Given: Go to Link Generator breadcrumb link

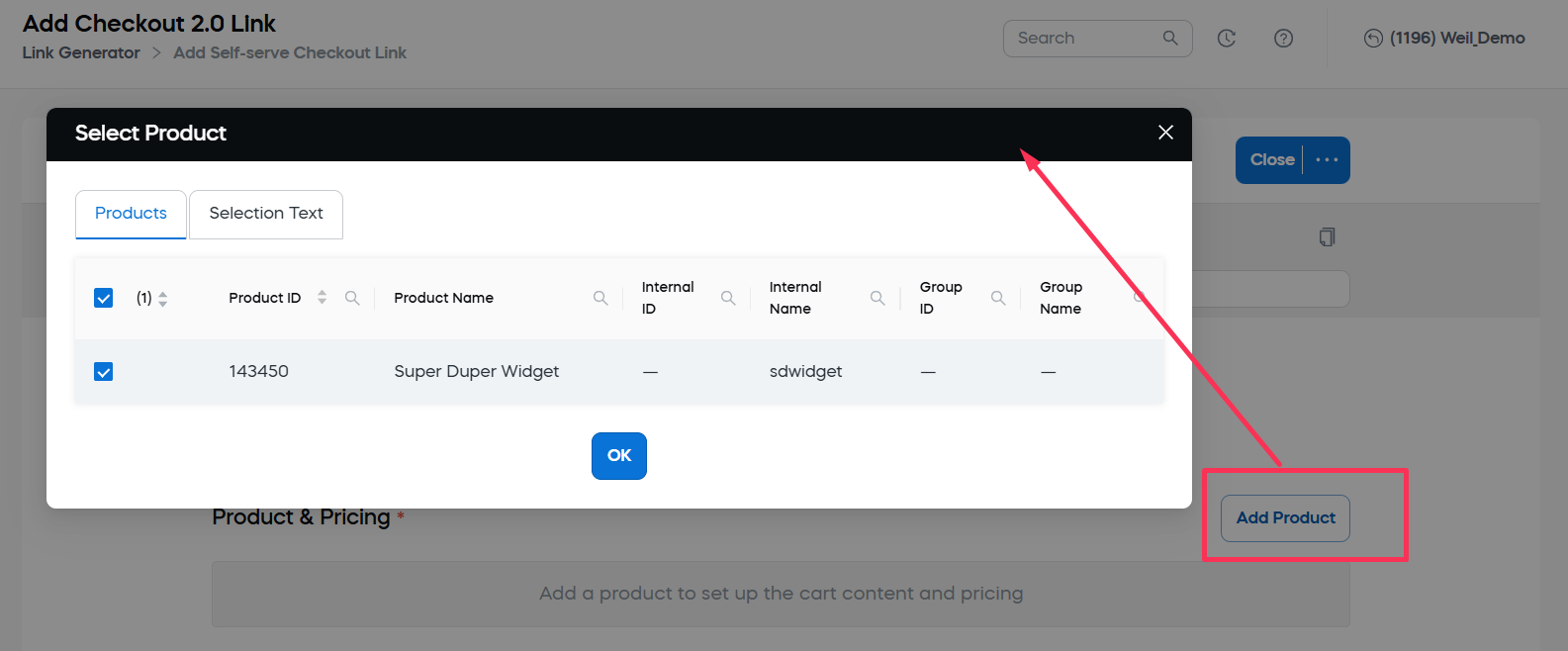Looking at the screenshot, I should point(81,52).
